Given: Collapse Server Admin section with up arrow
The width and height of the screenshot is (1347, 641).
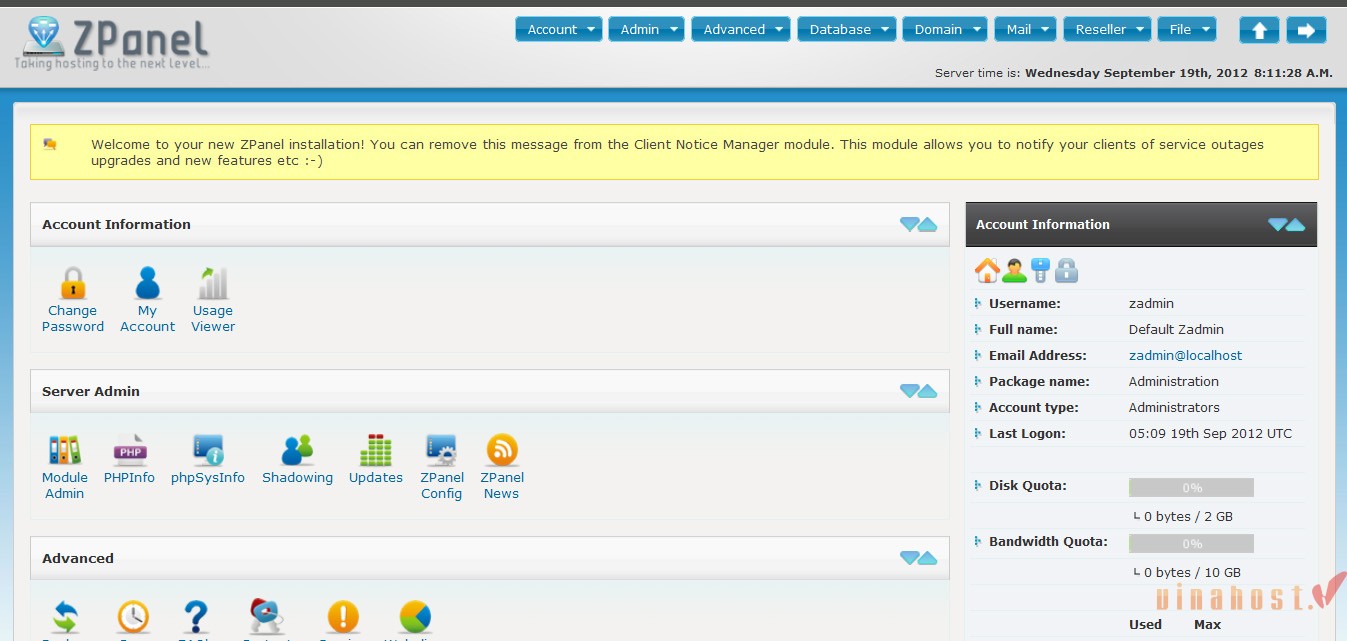Looking at the screenshot, I should [928, 391].
